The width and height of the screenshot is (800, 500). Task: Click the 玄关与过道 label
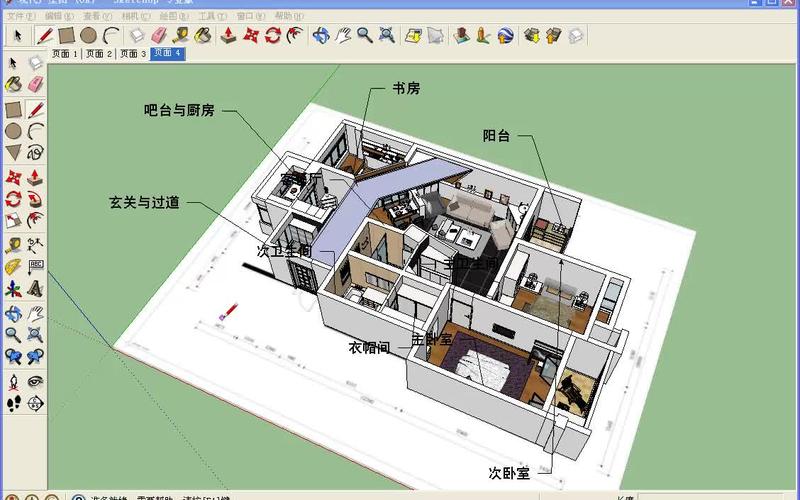pyautogui.click(x=144, y=203)
